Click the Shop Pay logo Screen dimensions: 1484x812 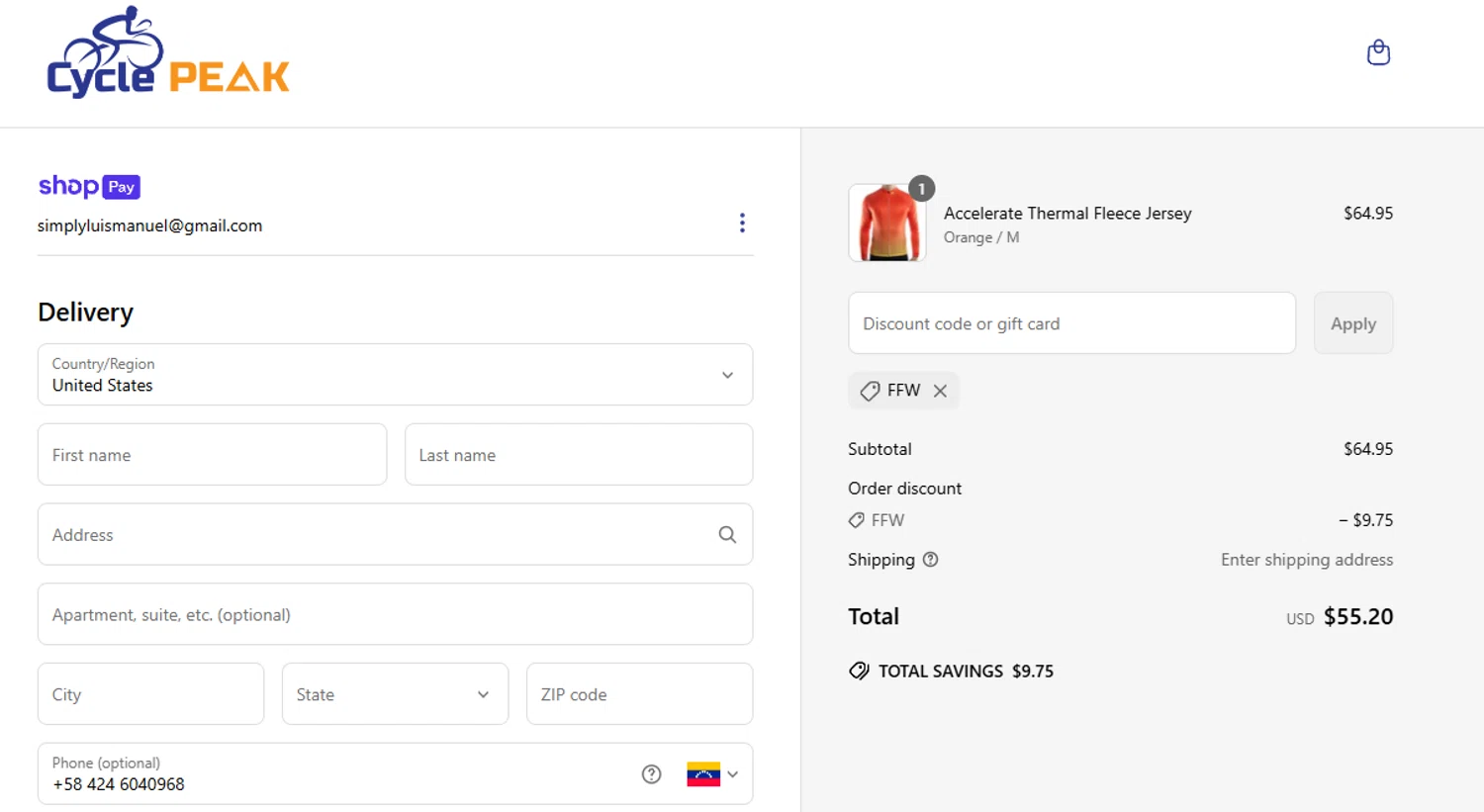tap(89, 186)
